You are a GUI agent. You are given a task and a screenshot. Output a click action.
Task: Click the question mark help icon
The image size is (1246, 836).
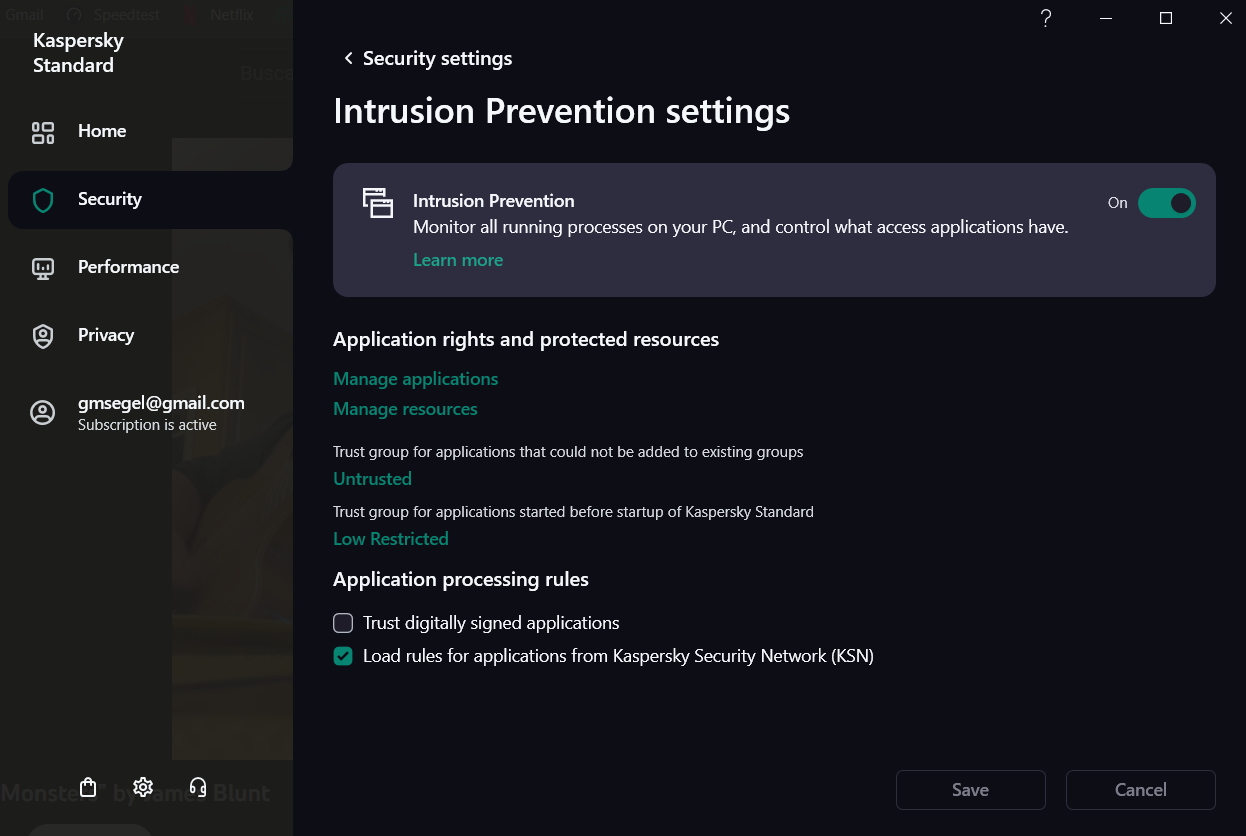1046,18
